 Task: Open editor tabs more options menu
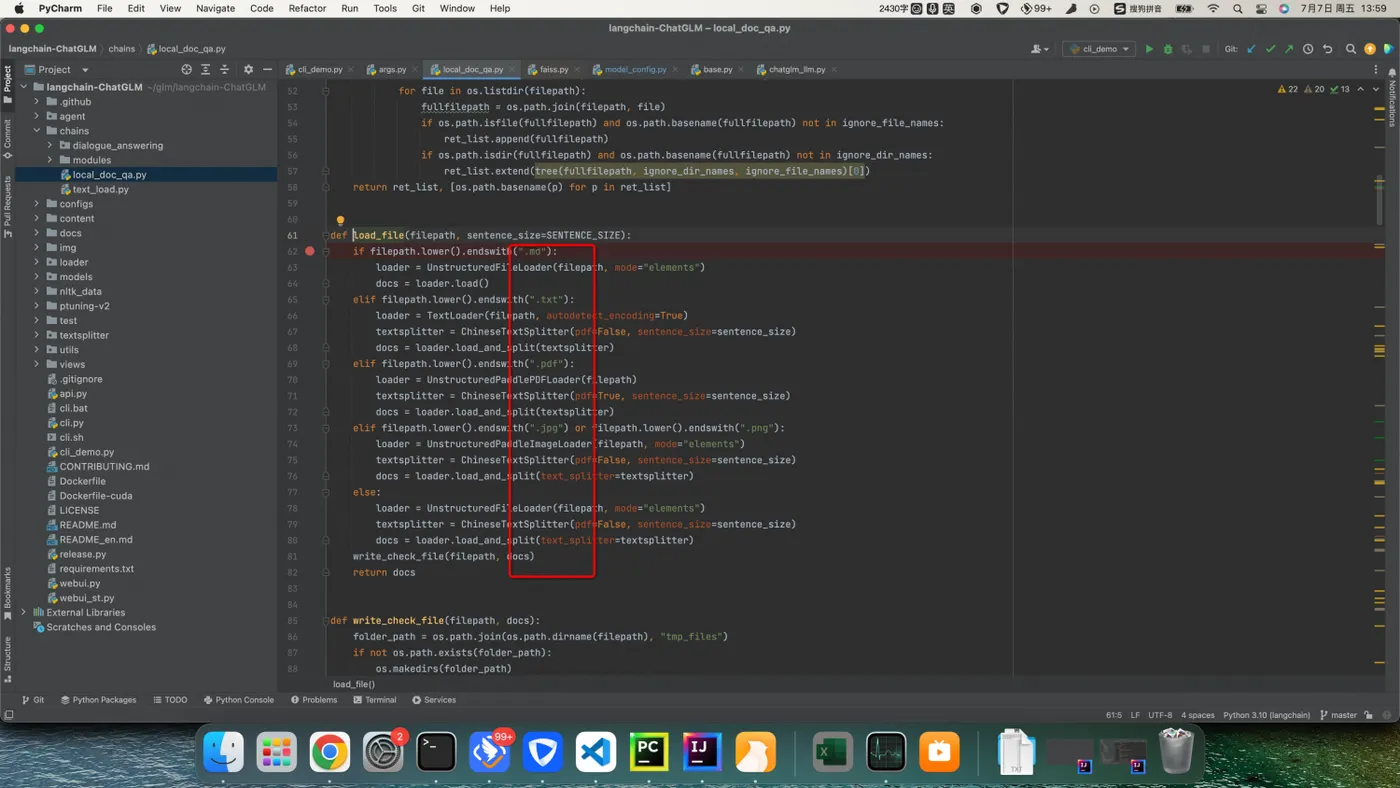[1376, 70]
